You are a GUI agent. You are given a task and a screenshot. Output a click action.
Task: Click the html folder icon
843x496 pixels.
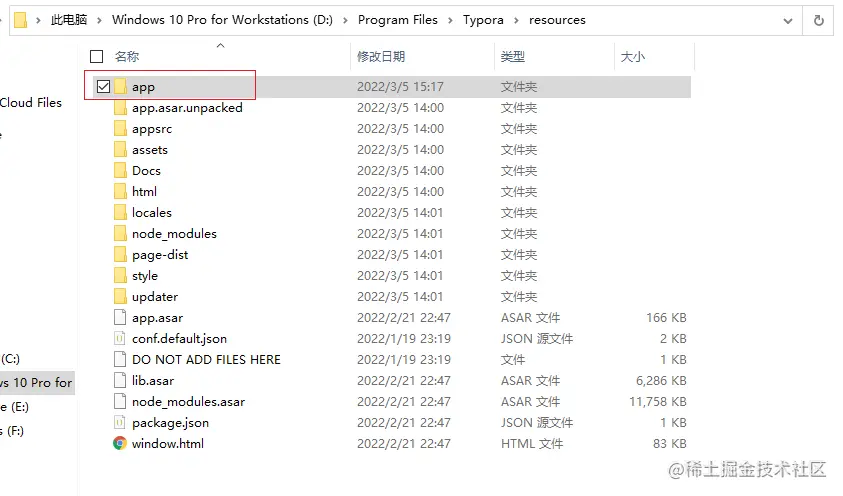click(x=120, y=191)
